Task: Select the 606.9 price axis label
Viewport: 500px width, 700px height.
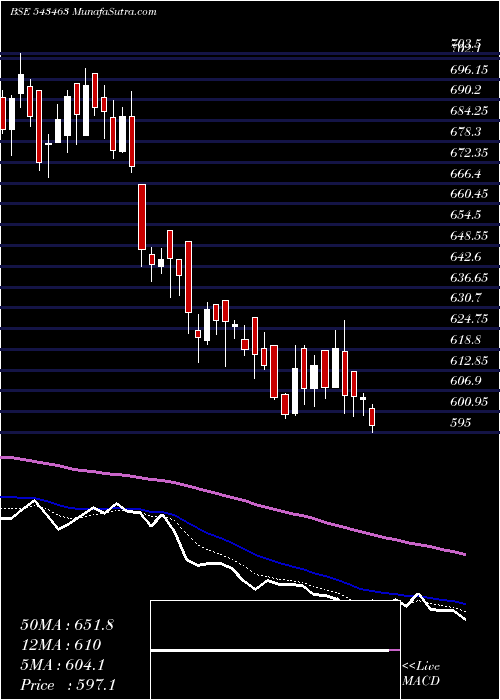Action: tap(465, 381)
